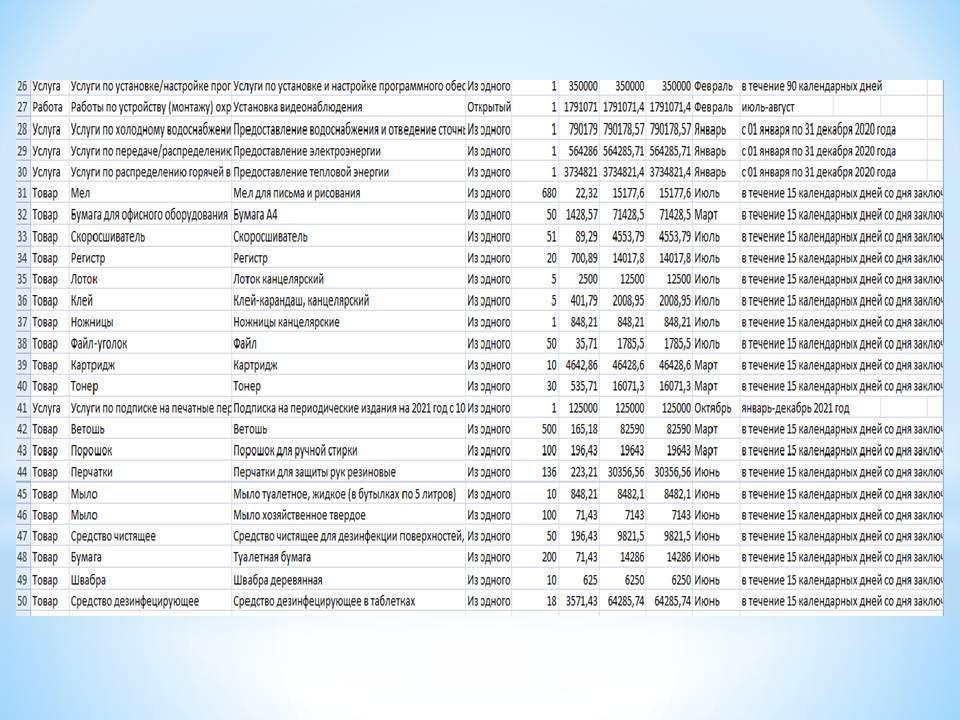Click 'Средство дезинфецирующее в таблетках' cell
The width and height of the screenshot is (960, 720).
(324, 601)
